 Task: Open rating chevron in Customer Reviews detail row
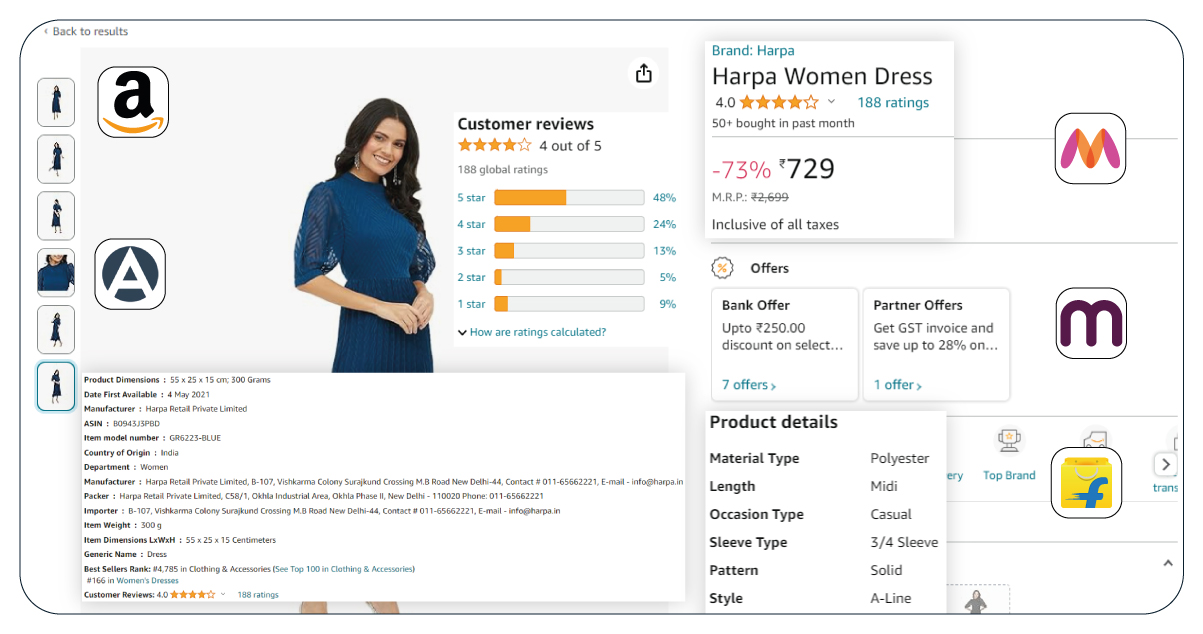point(223,595)
